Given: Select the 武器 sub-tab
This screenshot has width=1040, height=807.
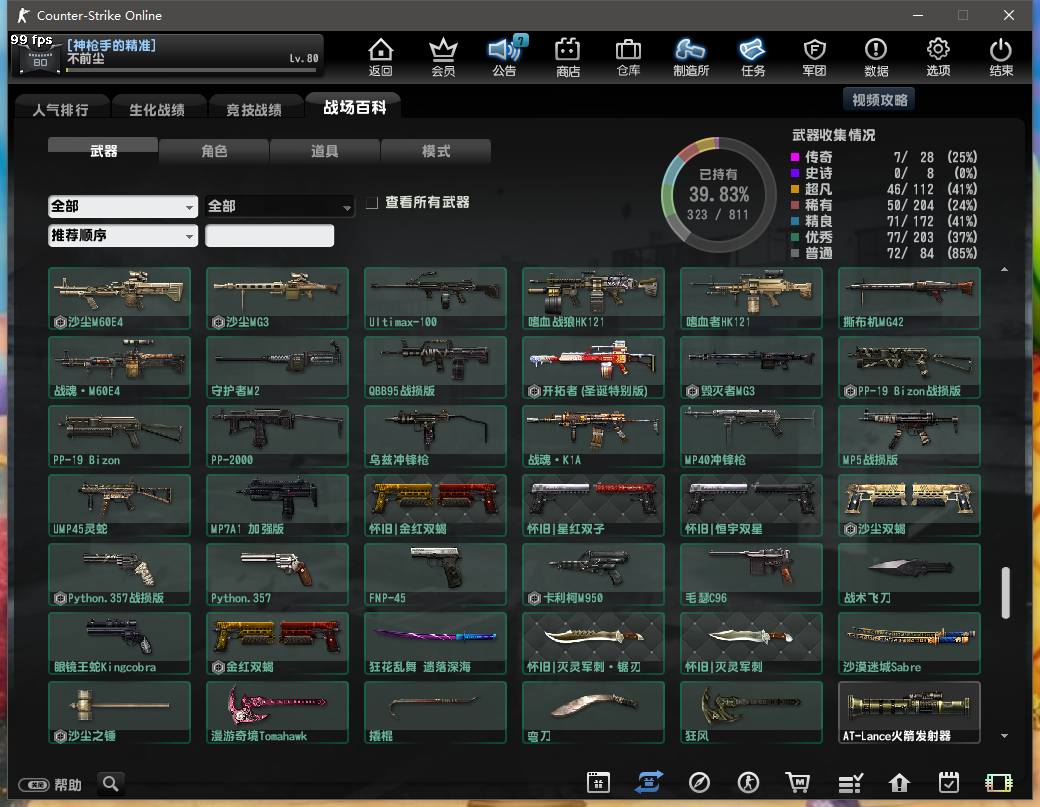Looking at the screenshot, I should 103,150.
